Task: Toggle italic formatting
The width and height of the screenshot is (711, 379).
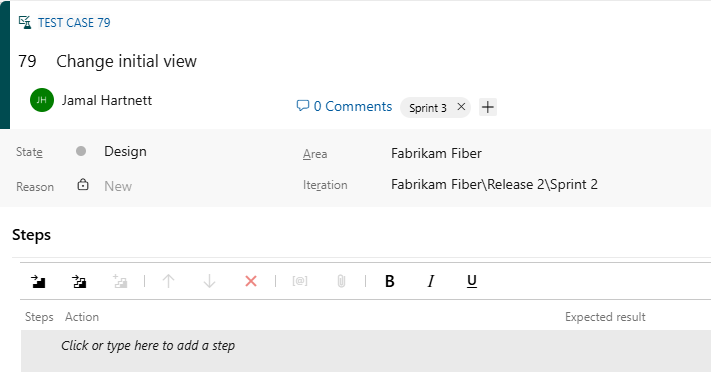Action: 431,282
